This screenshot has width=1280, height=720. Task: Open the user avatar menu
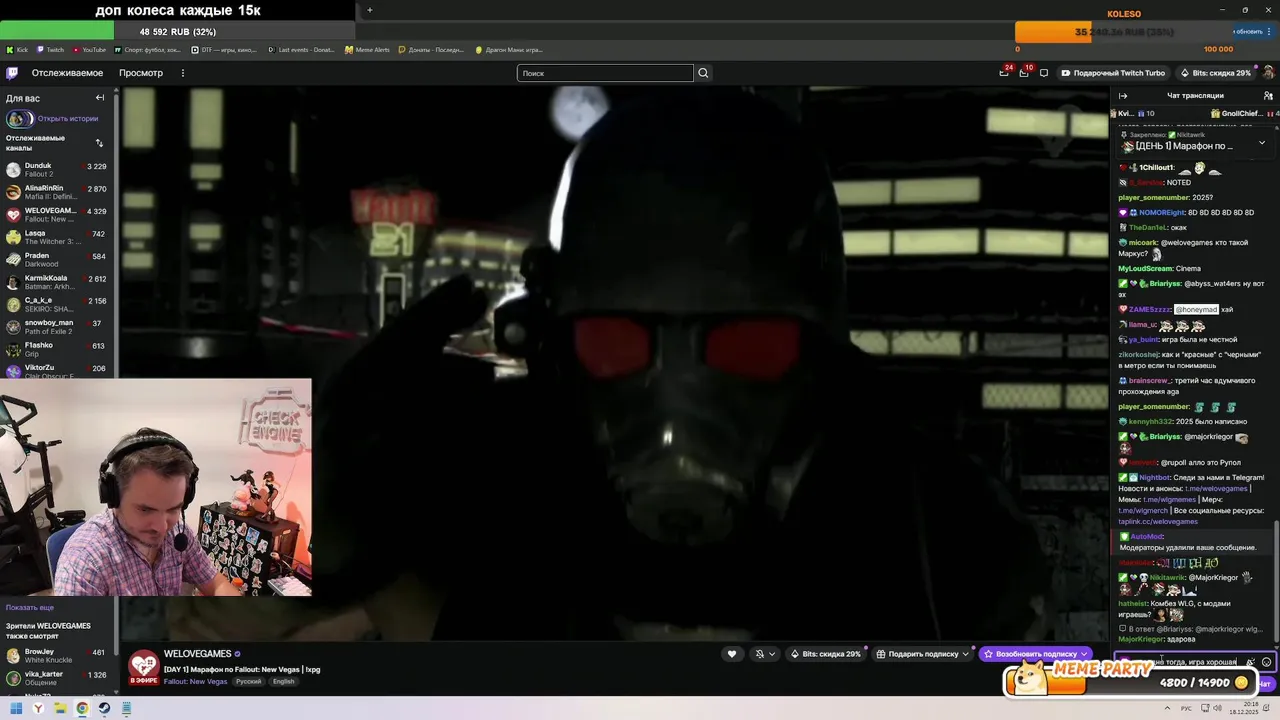click(1268, 73)
